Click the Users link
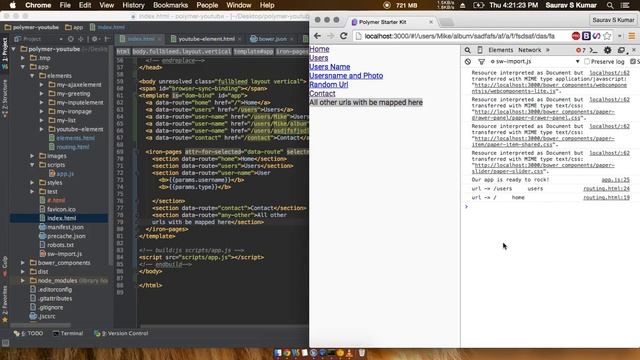The image size is (640, 360). 319,58
